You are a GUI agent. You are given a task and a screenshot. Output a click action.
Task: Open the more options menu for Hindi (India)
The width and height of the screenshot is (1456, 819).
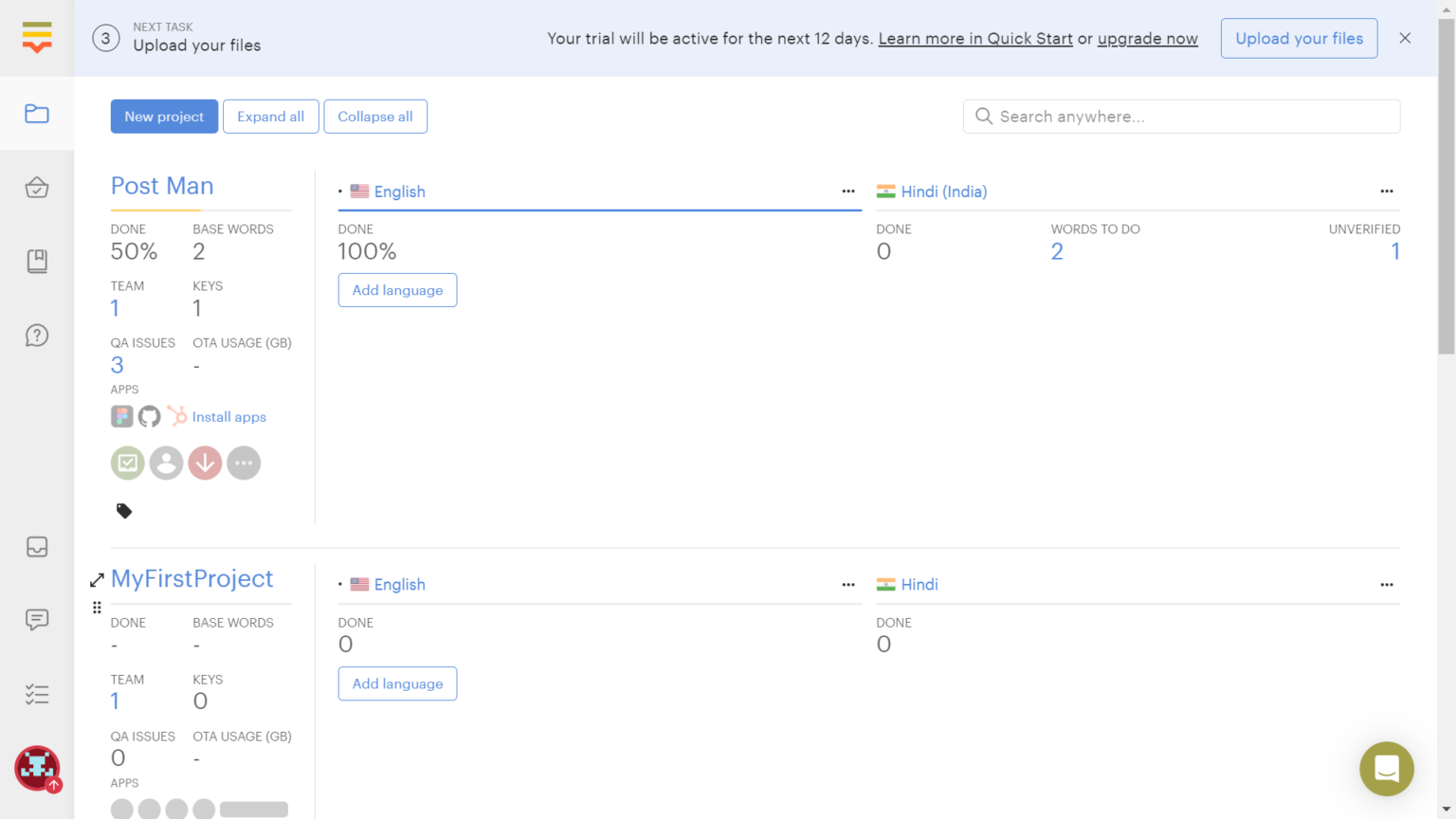coord(1387,191)
